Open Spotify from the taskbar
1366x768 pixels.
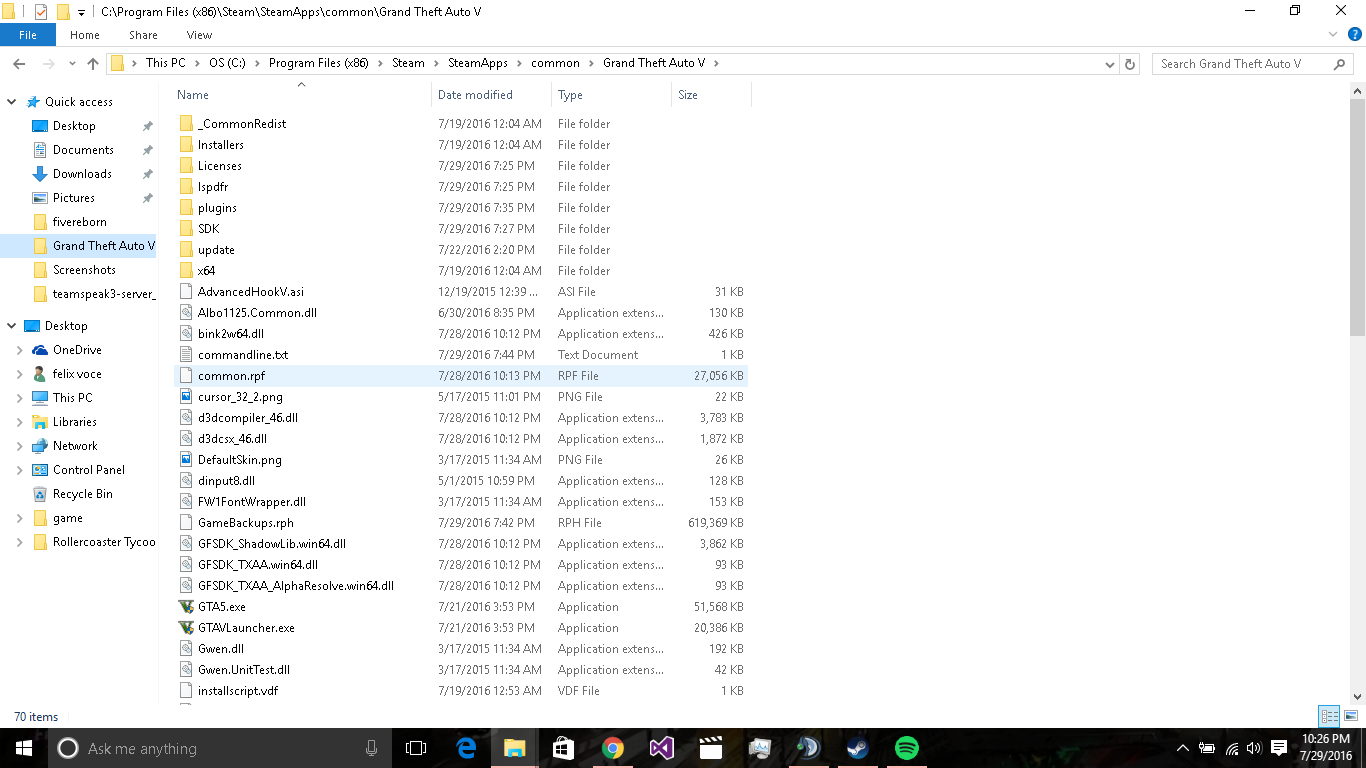pyautogui.click(x=907, y=748)
